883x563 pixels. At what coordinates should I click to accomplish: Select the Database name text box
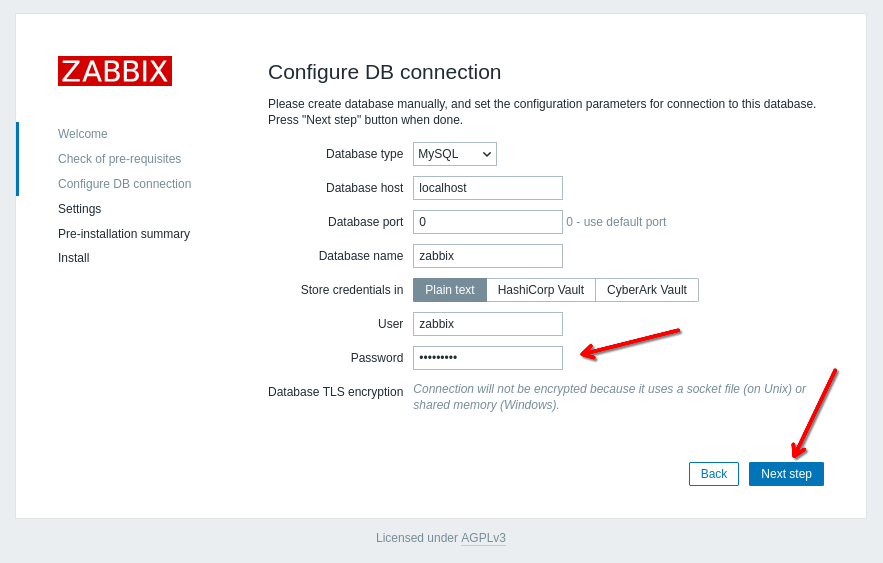[487, 256]
